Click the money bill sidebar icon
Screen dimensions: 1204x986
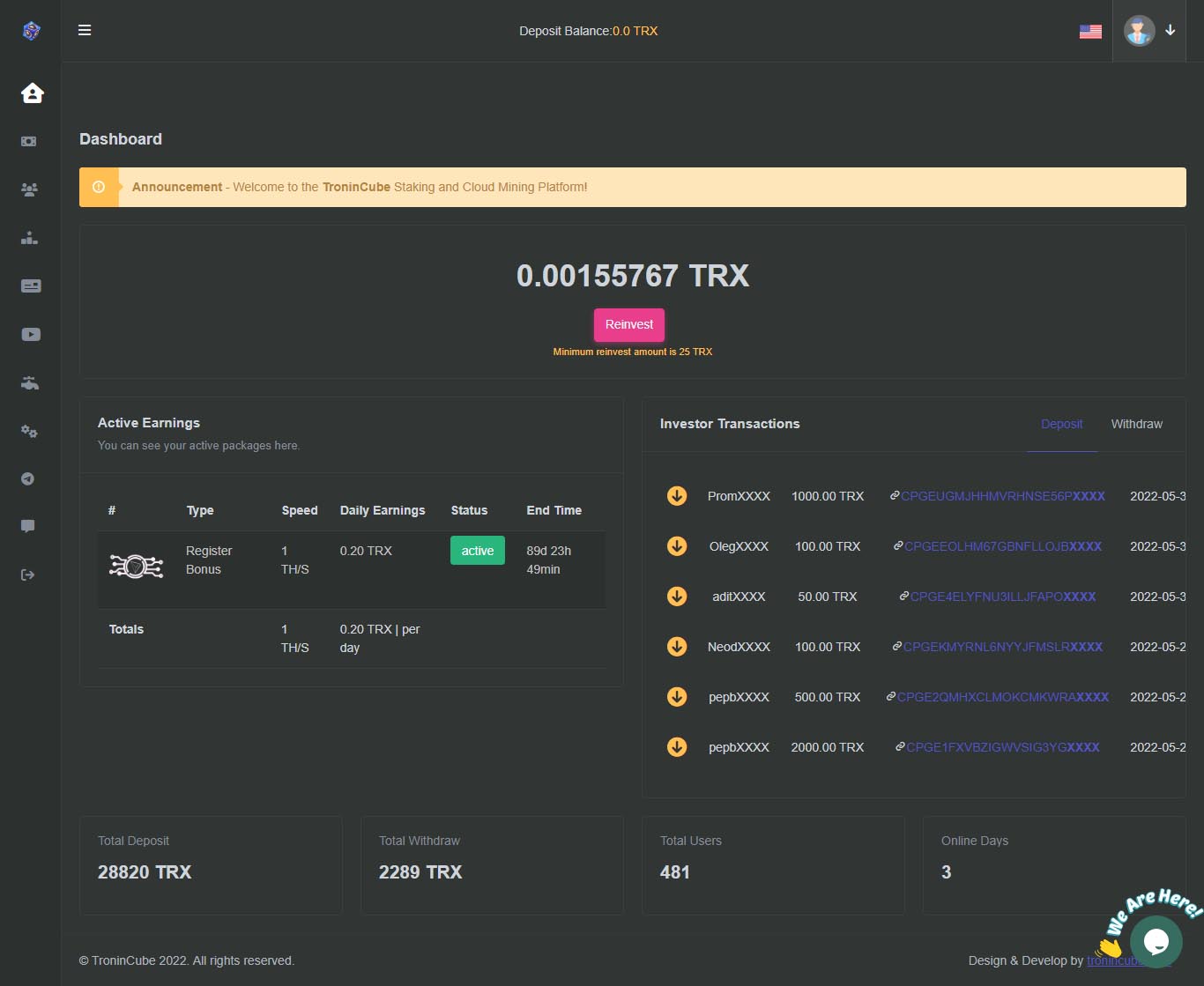coord(29,141)
